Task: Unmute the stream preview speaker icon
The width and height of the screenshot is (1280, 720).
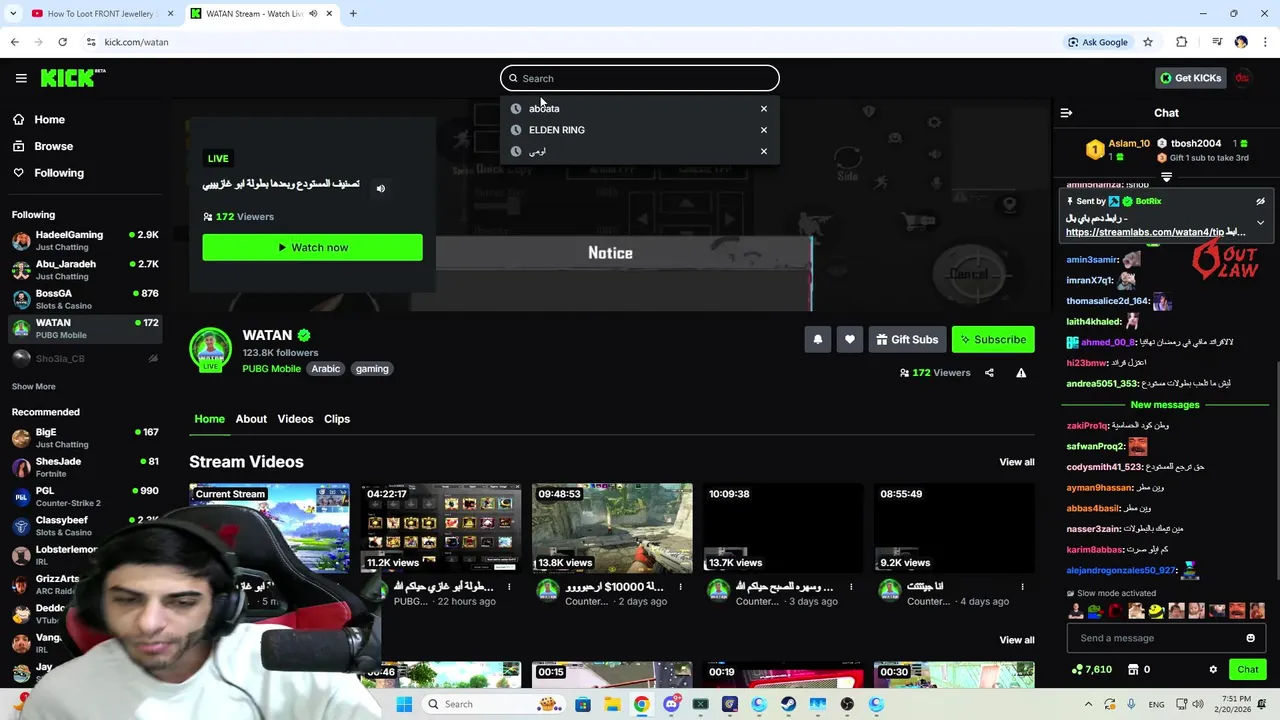Action: [x=380, y=188]
